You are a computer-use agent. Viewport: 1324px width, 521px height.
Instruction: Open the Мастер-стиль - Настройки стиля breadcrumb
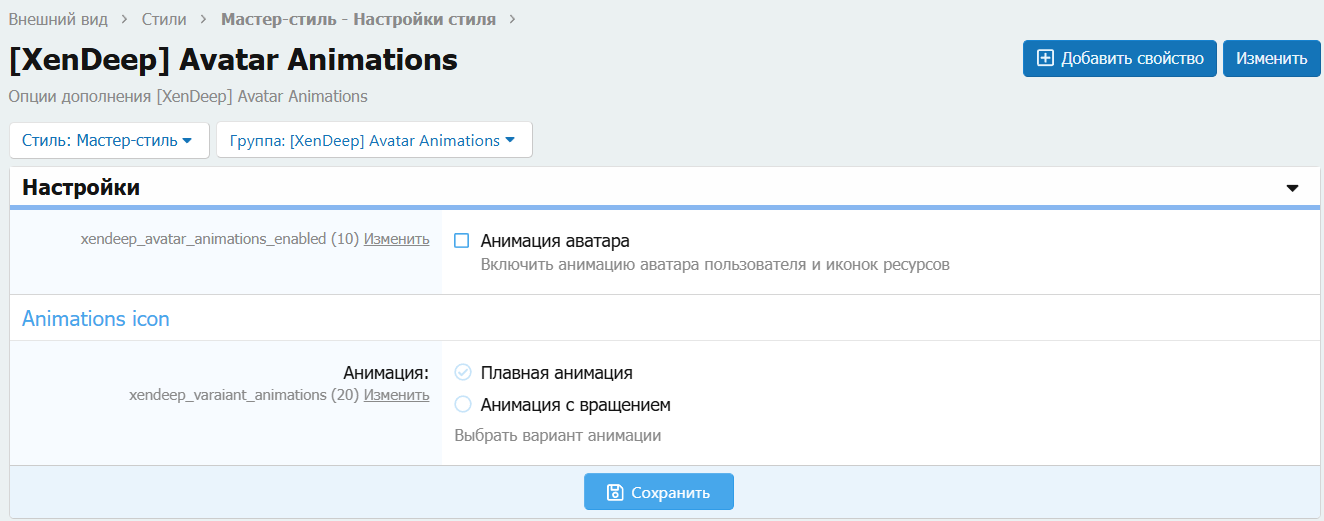point(358,19)
